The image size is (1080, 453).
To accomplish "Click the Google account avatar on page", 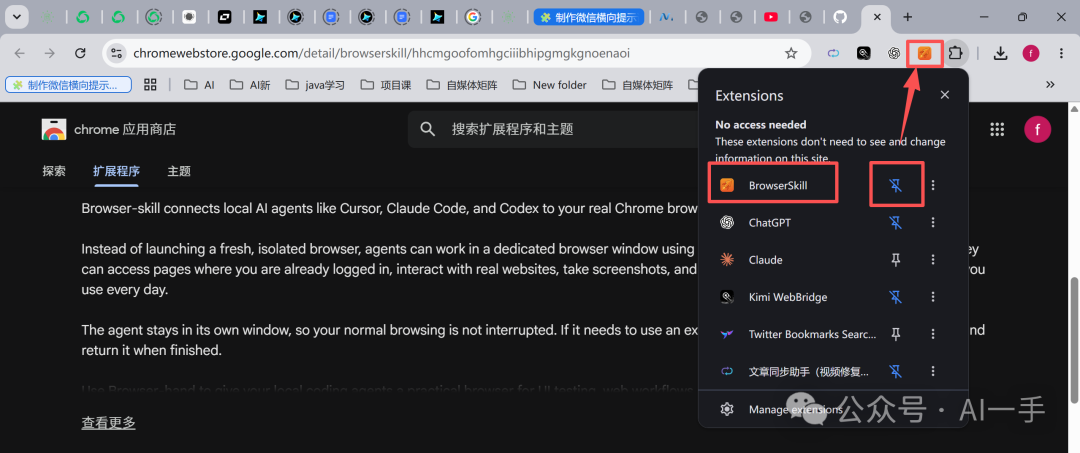I will pyautogui.click(x=1037, y=129).
